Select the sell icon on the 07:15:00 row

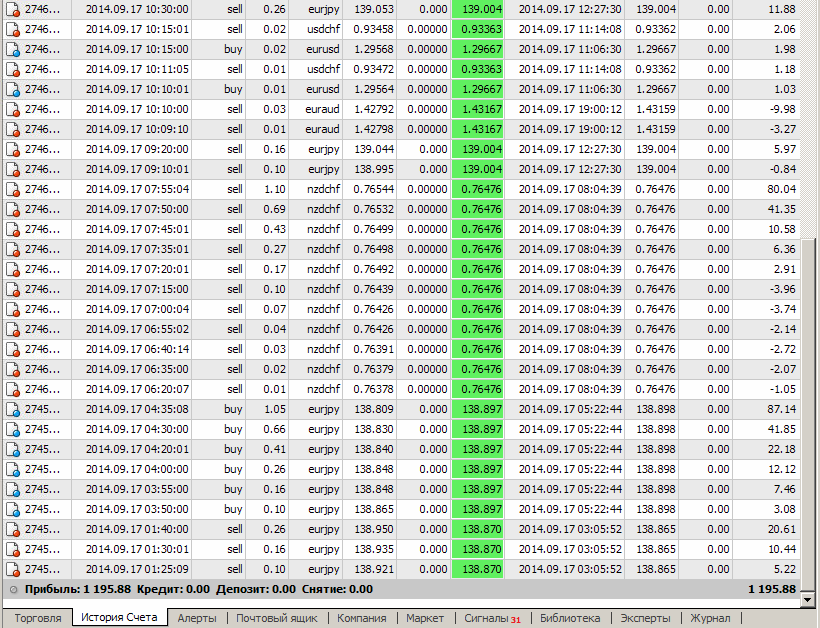(13, 290)
